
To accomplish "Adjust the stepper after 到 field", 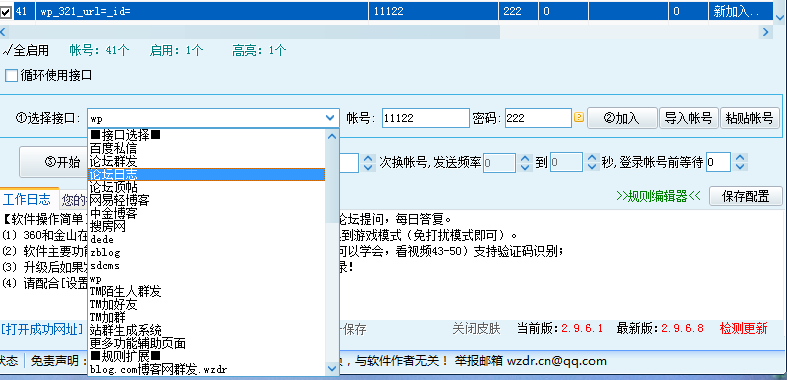I will tap(592, 163).
